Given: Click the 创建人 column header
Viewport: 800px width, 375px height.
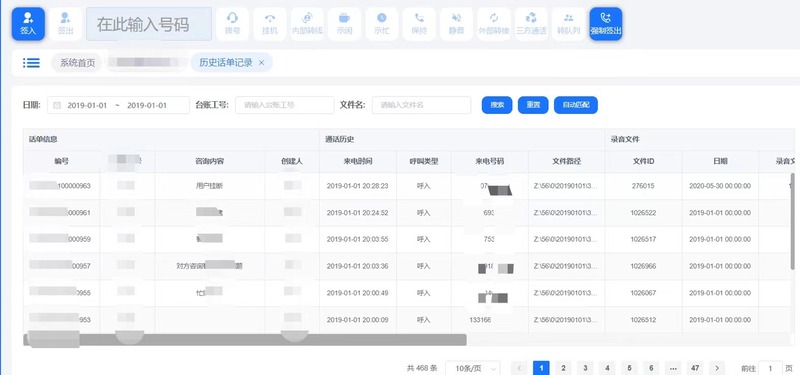Looking at the screenshot, I should point(292,161).
